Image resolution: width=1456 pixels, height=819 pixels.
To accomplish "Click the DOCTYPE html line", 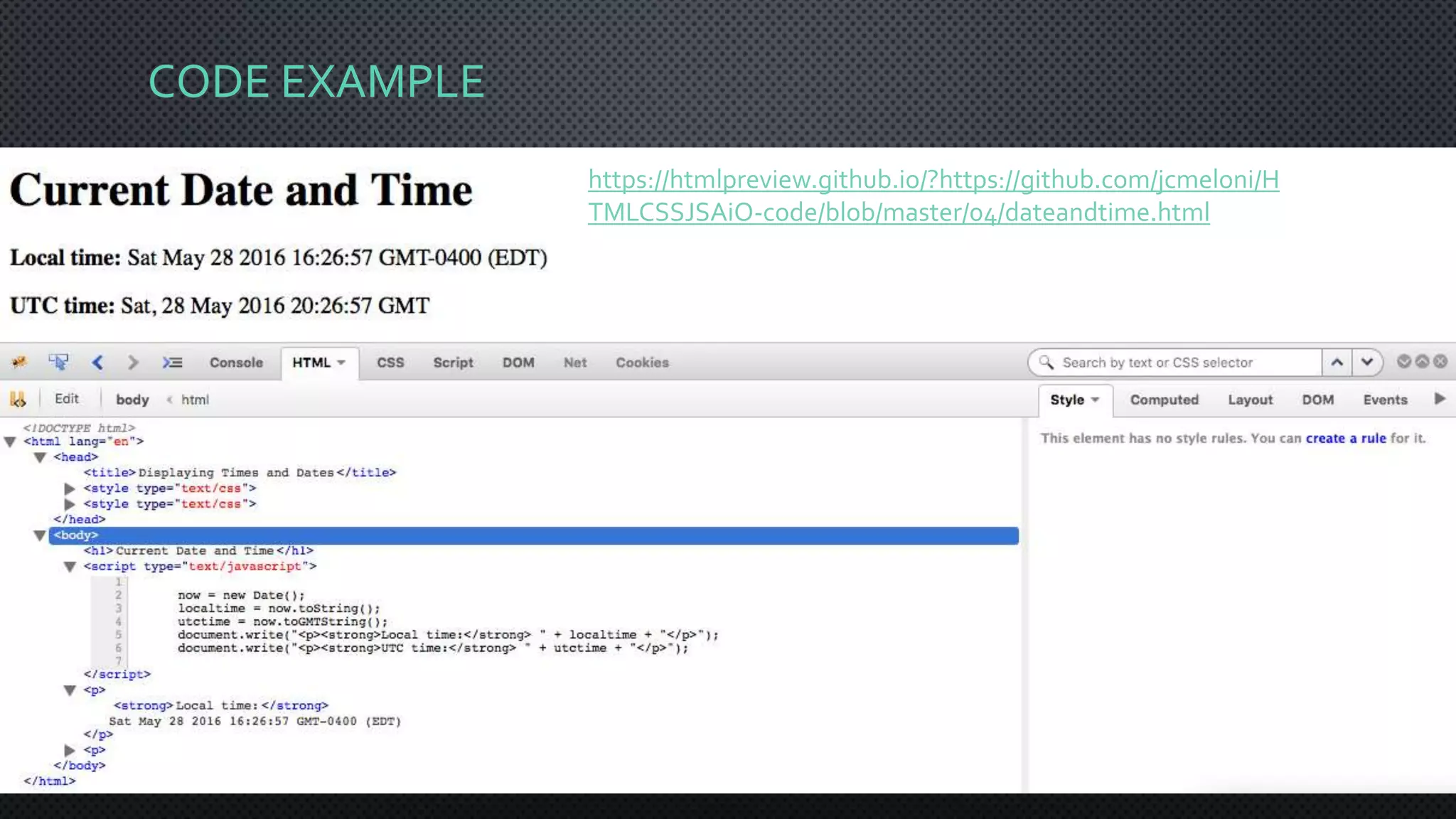I will pyautogui.click(x=79, y=428).
